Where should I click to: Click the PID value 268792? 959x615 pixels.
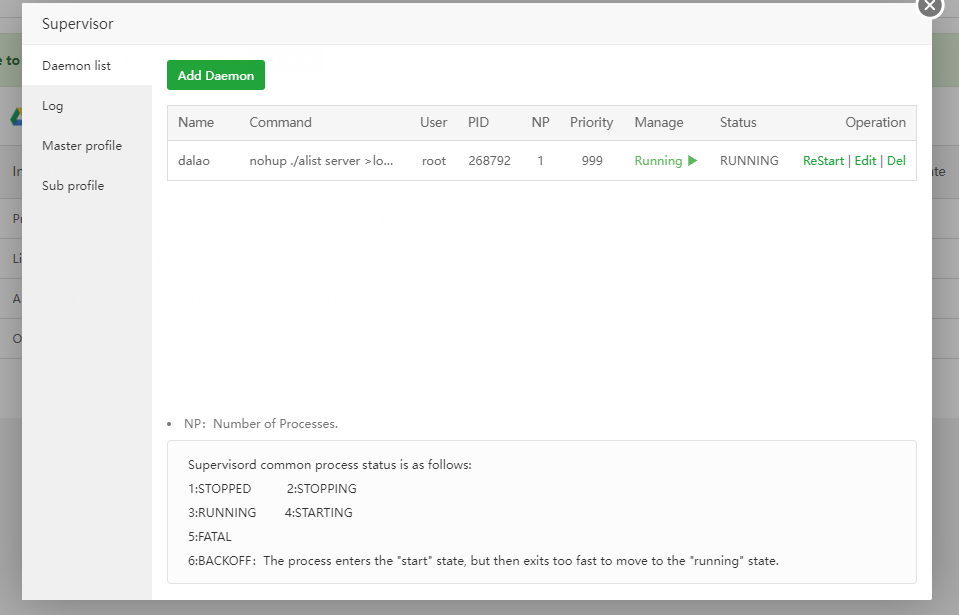pyautogui.click(x=489, y=161)
